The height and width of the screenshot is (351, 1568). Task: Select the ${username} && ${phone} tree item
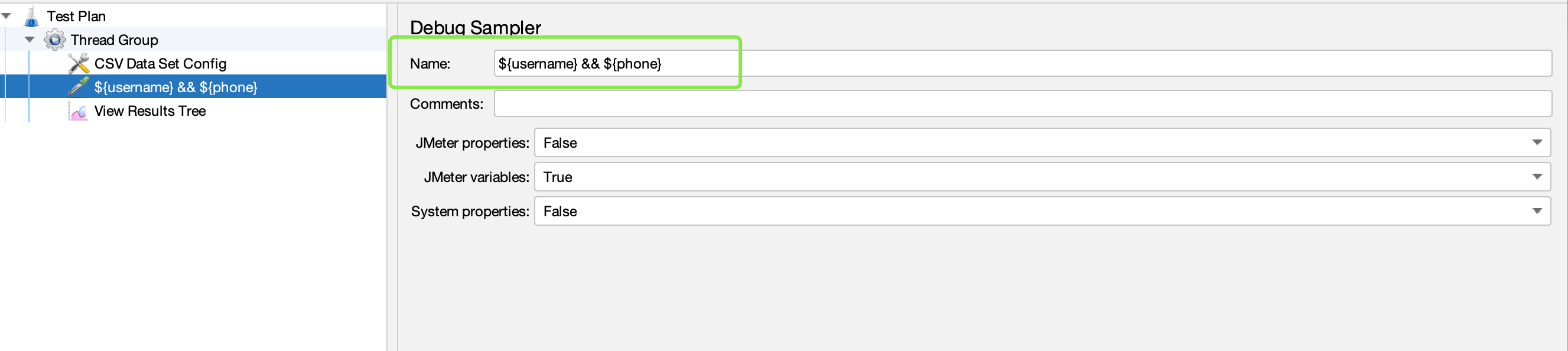175,87
